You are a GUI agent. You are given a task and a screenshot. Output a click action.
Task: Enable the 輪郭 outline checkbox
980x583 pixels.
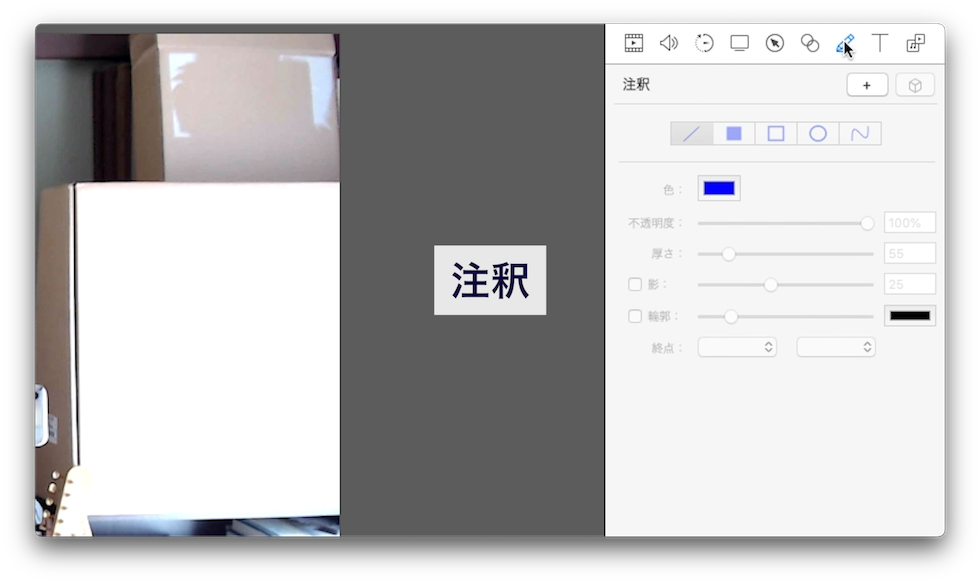point(635,316)
